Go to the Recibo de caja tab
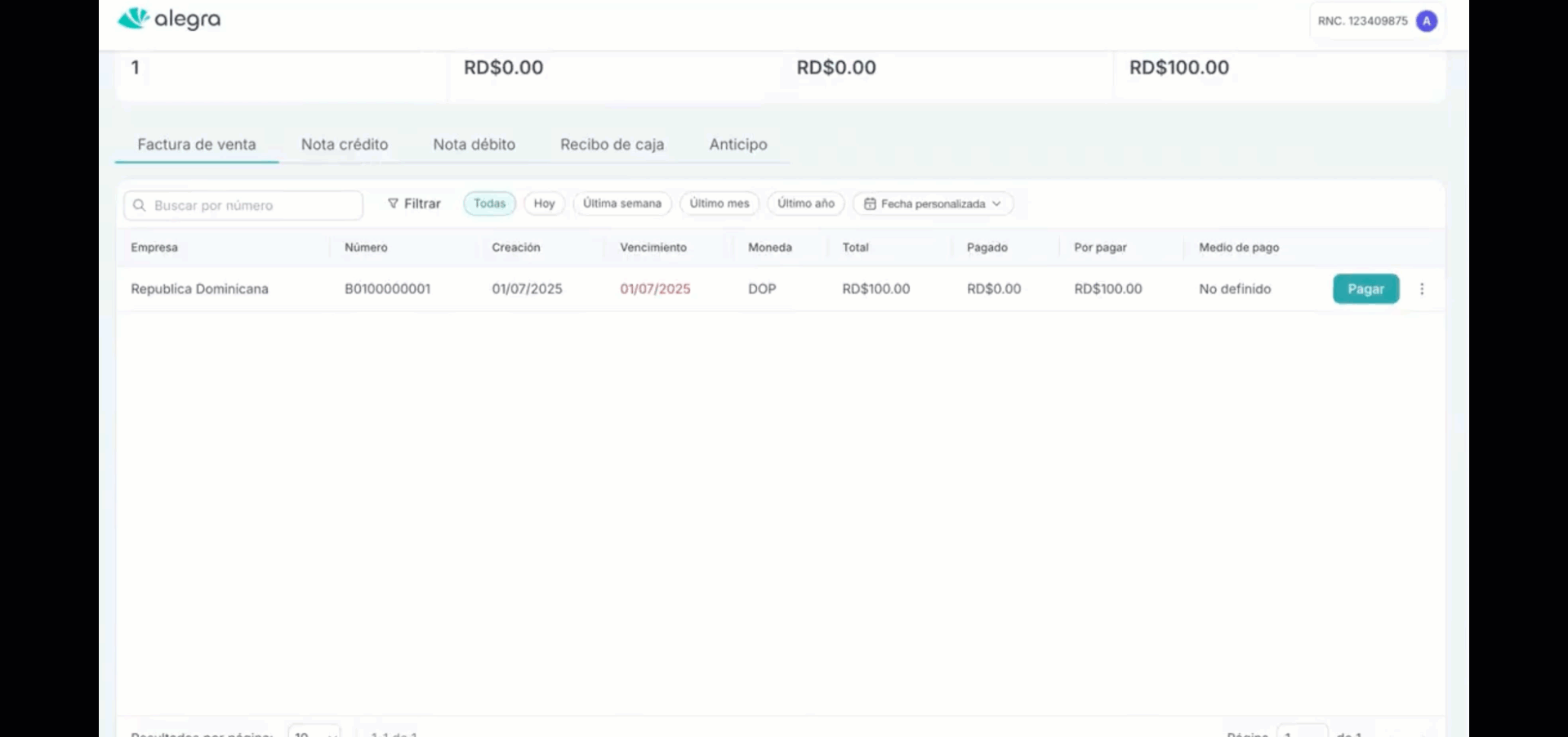 pos(612,145)
